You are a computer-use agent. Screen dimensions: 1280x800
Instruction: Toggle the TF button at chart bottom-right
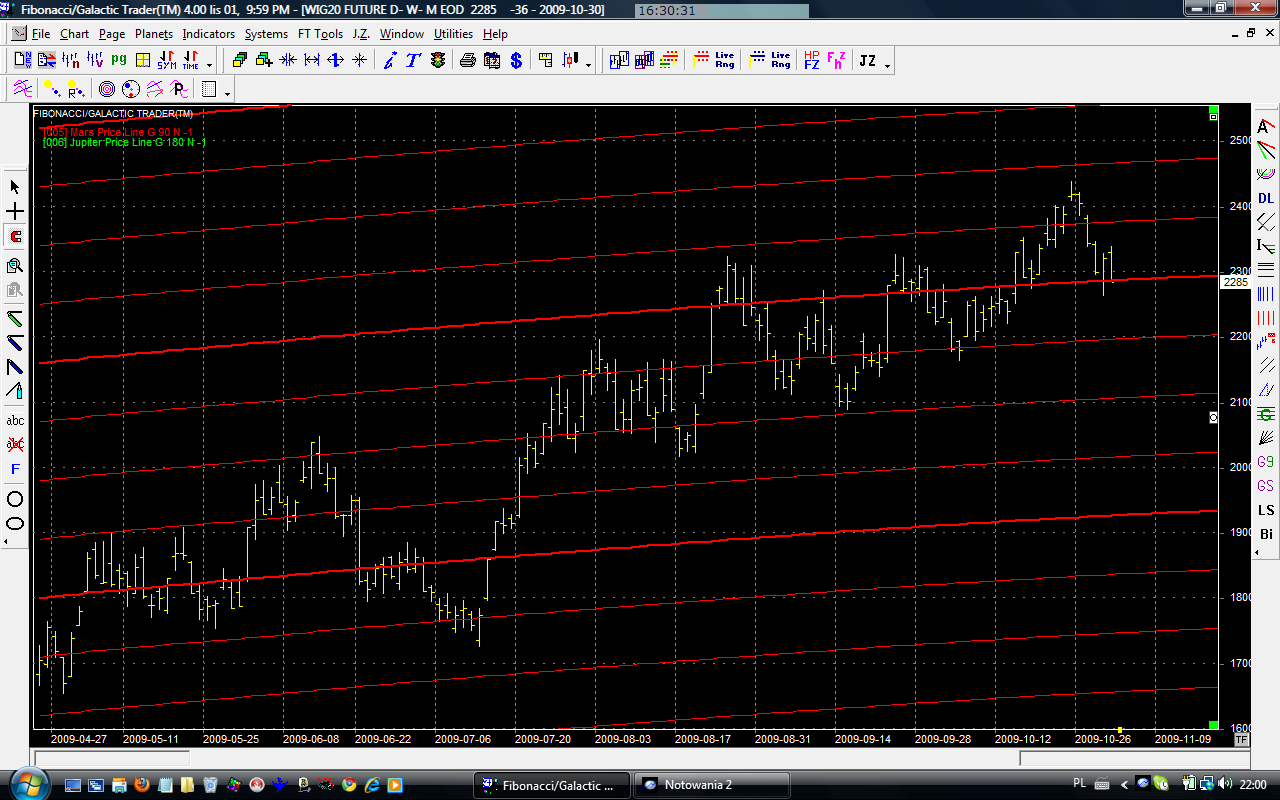[1241, 740]
